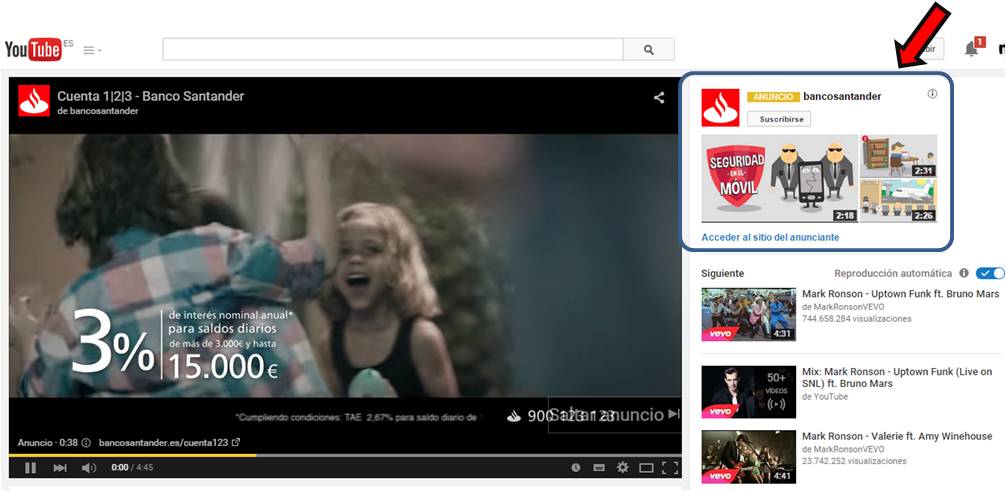
Task: Click the Santander logo in the video header
Action: pos(34,101)
